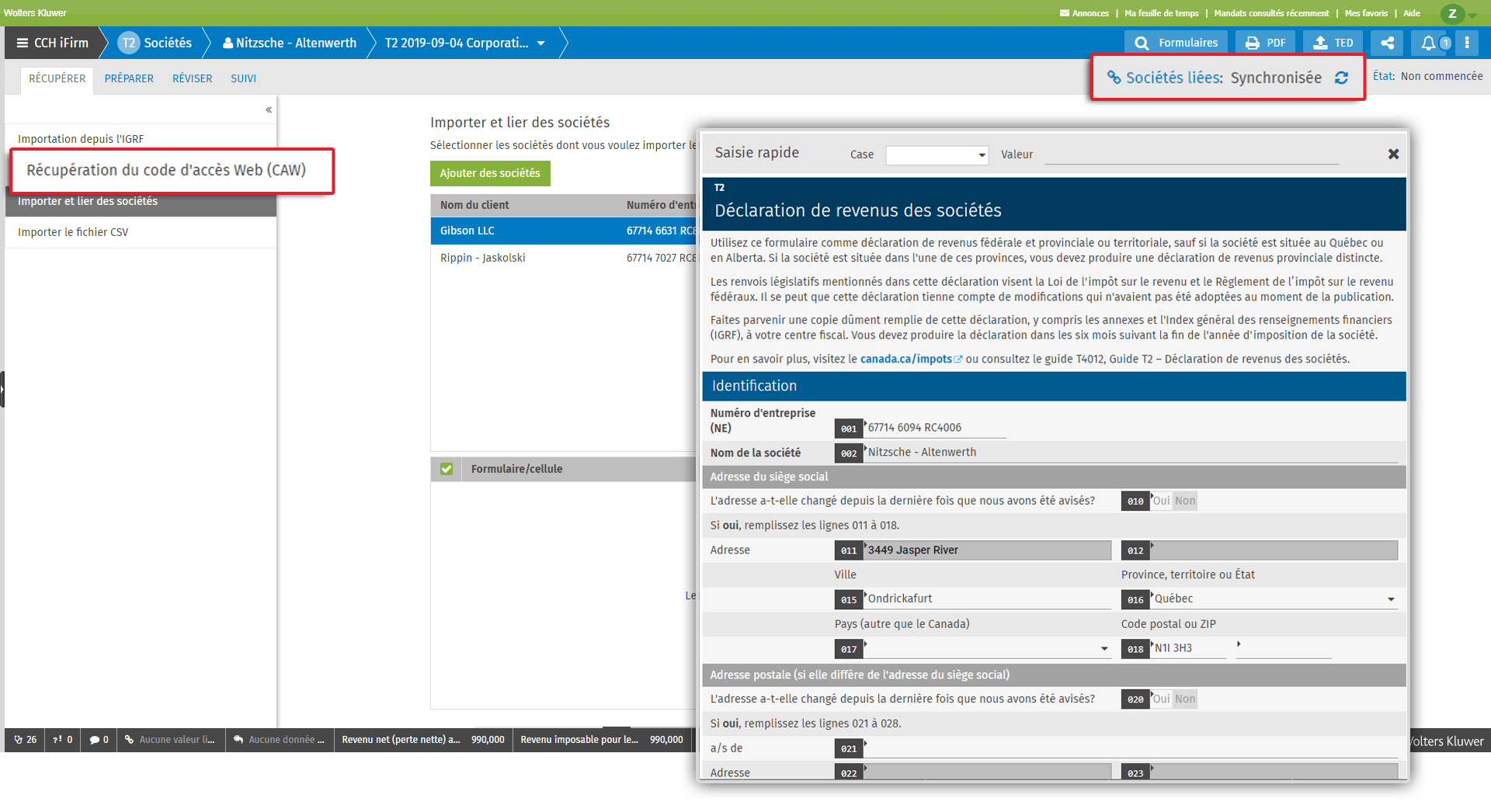Open the canada.ca/impots link
Viewport: 1491px width, 812px height.
(x=905, y=359)
